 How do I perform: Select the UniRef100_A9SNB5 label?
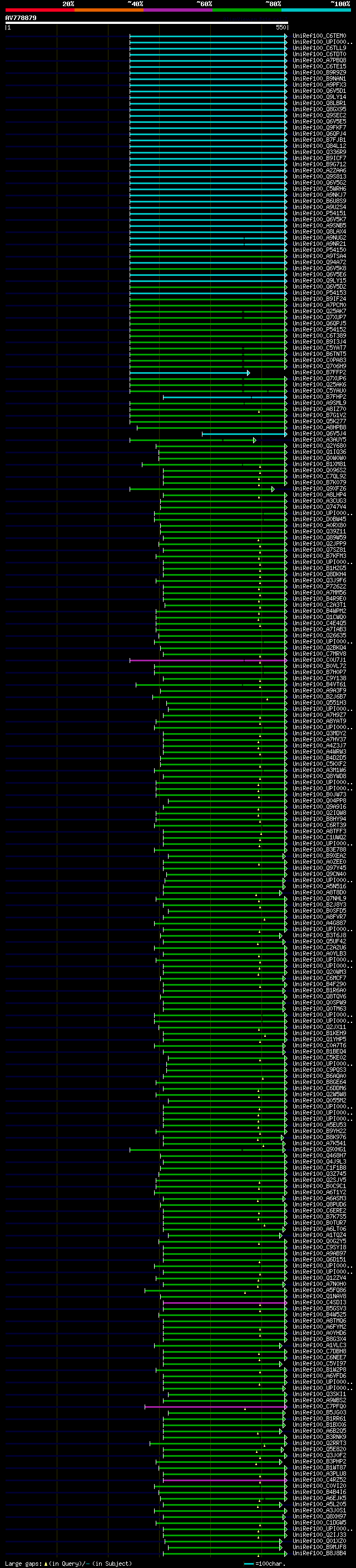[x=319, y=226]
